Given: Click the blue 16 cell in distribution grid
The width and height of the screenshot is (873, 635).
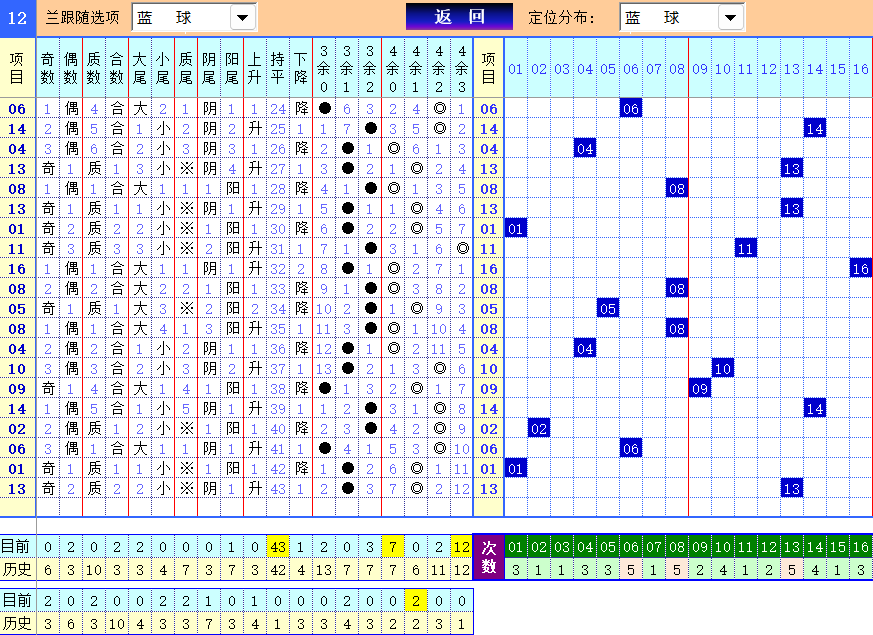Looking at the screenshot, I should pos(861,269).
